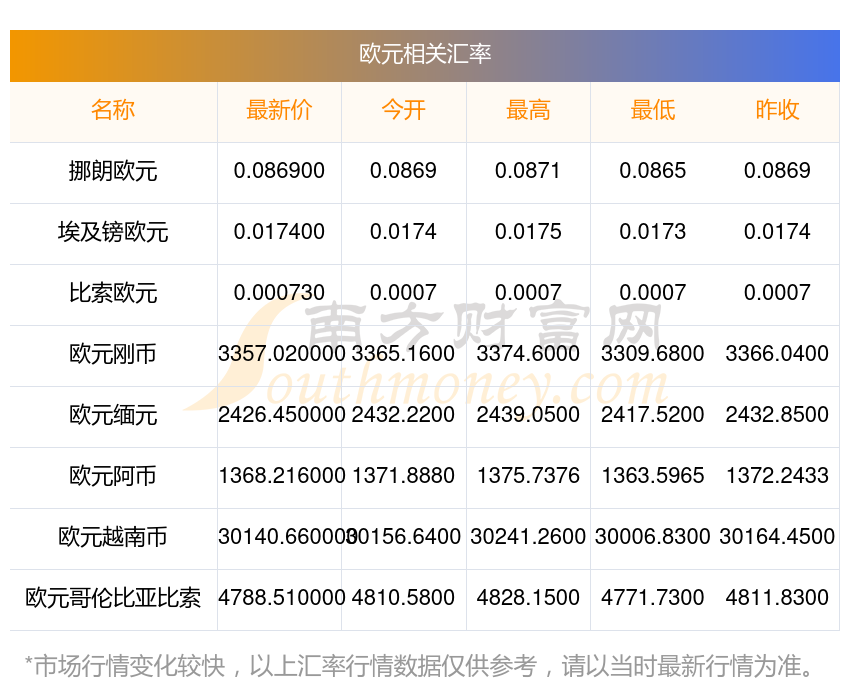Image resolution: width=850 pixels, height=698 pixels.
Task: Select the value 3366.0400
Action: coord(777,354)
